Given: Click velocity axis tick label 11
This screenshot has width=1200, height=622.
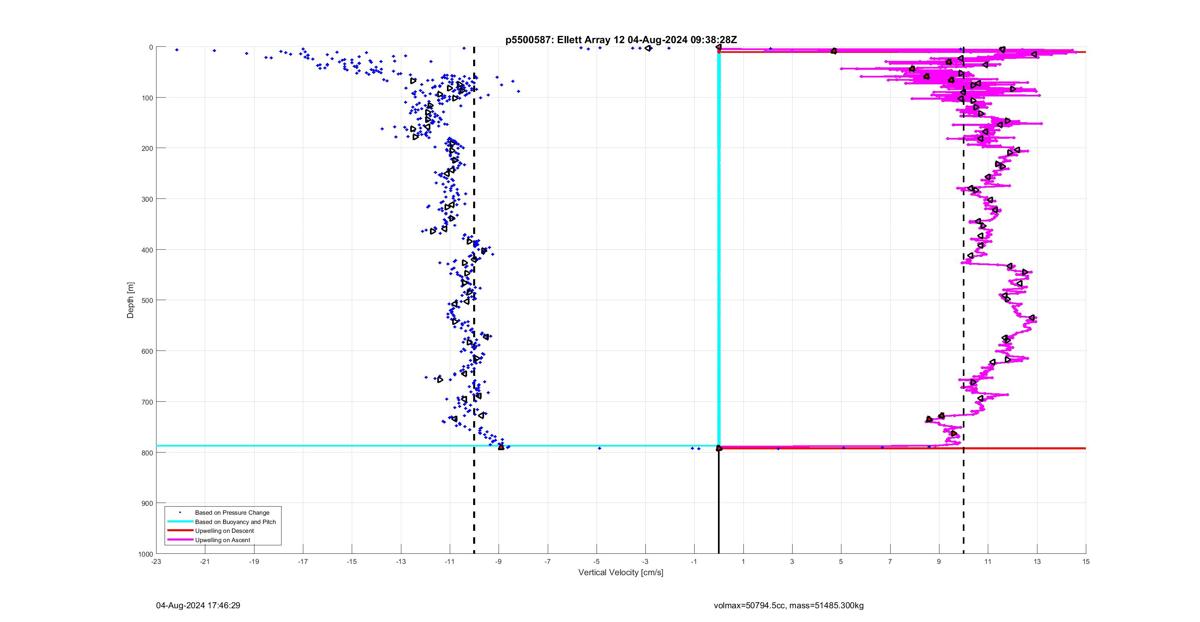Looking at the screenshot, I should tap(988, 562).
